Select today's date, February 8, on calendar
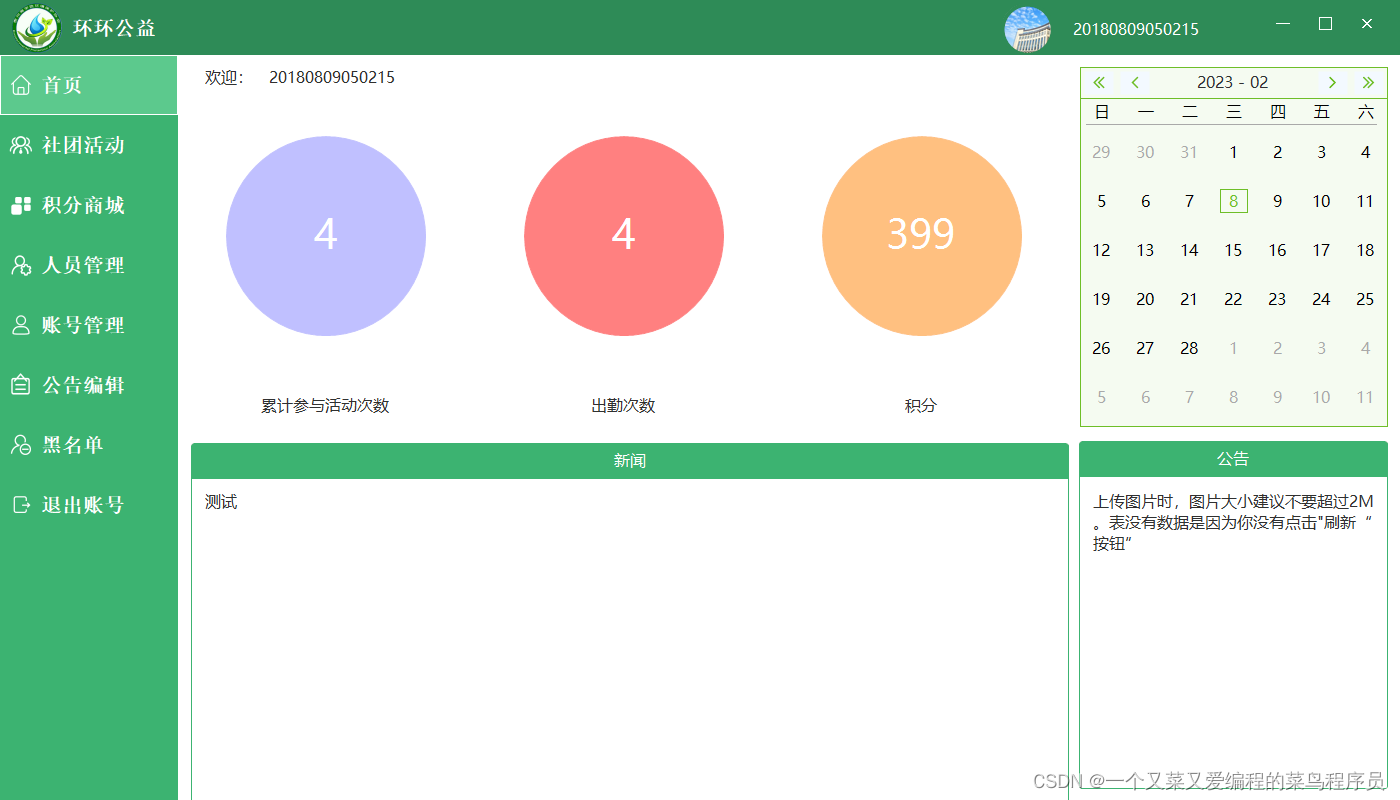The height and width of the screenshot is (800, 1400). [x=1233, y=200]
